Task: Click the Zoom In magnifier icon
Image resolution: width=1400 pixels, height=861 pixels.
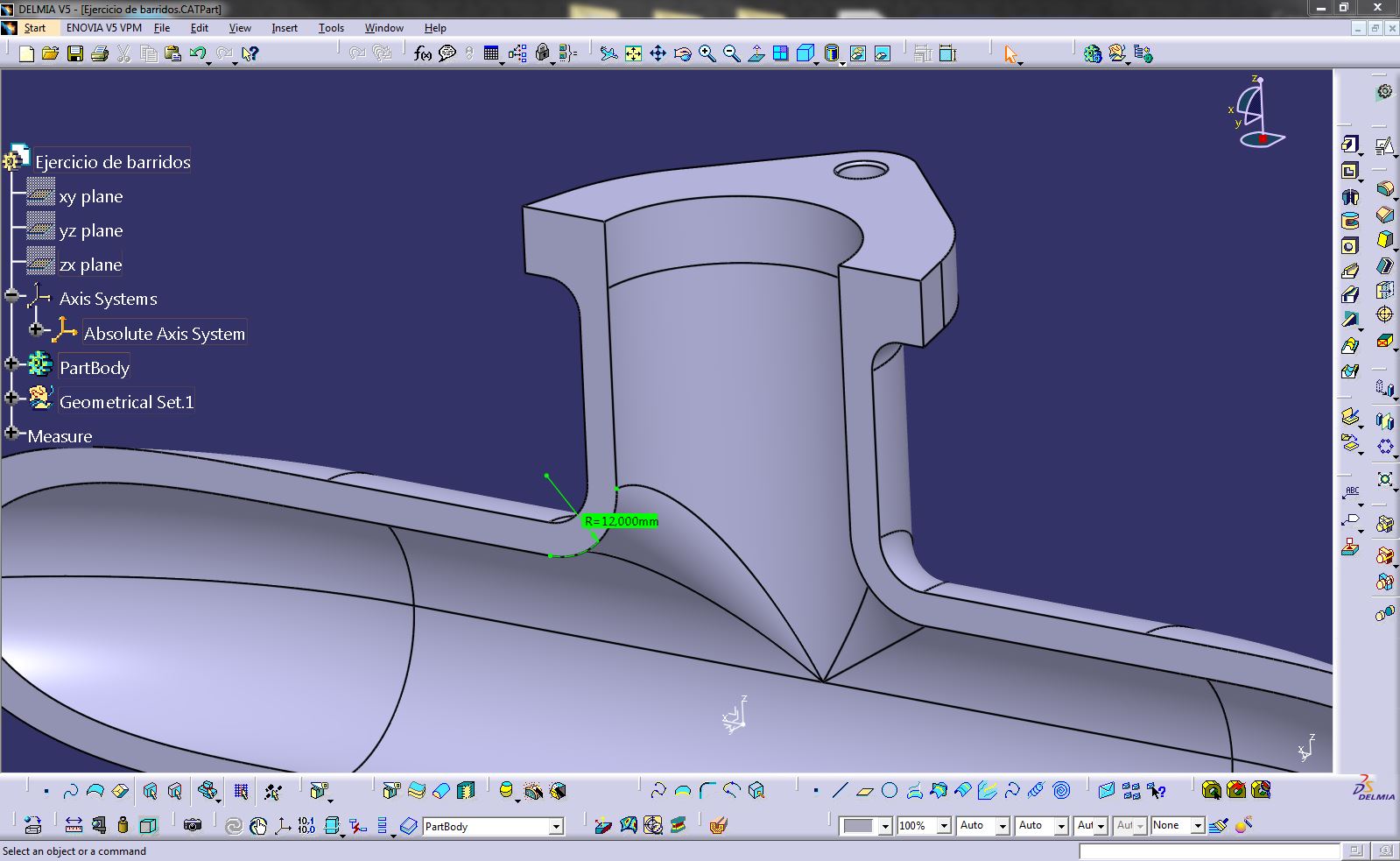Action: click(x=707, y=53)
